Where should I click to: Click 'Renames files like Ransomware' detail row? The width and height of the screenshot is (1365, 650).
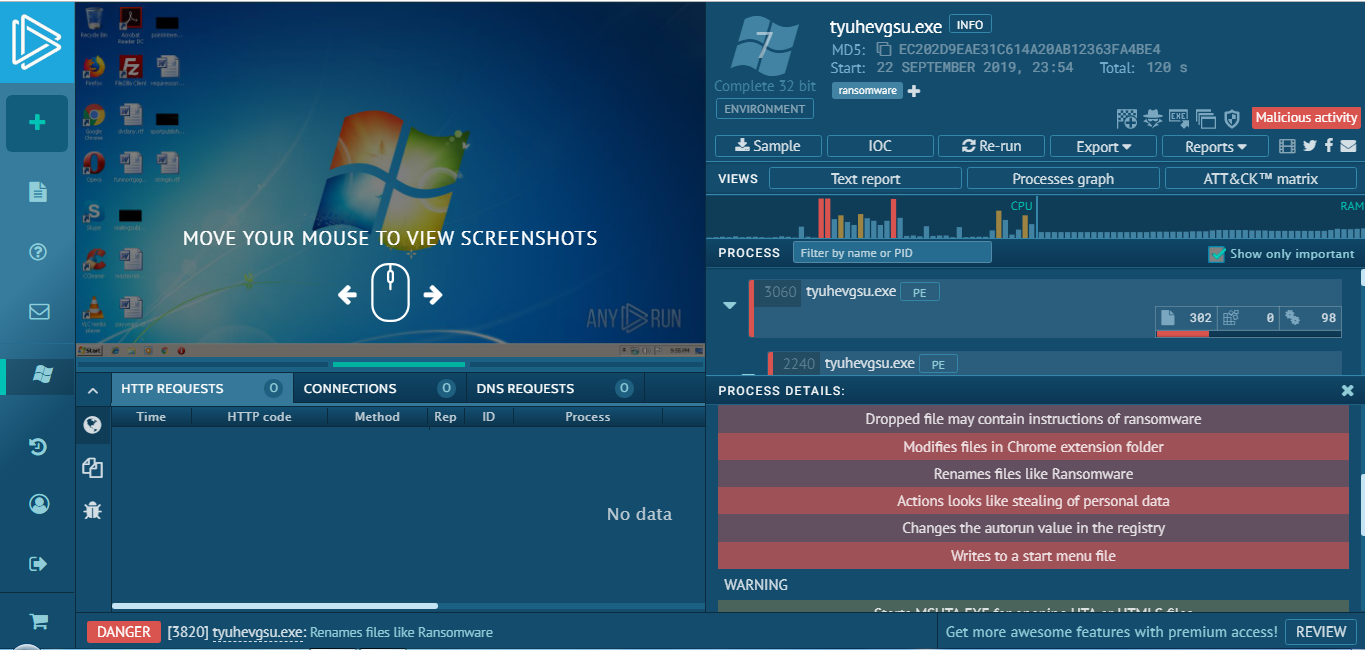1033,474
